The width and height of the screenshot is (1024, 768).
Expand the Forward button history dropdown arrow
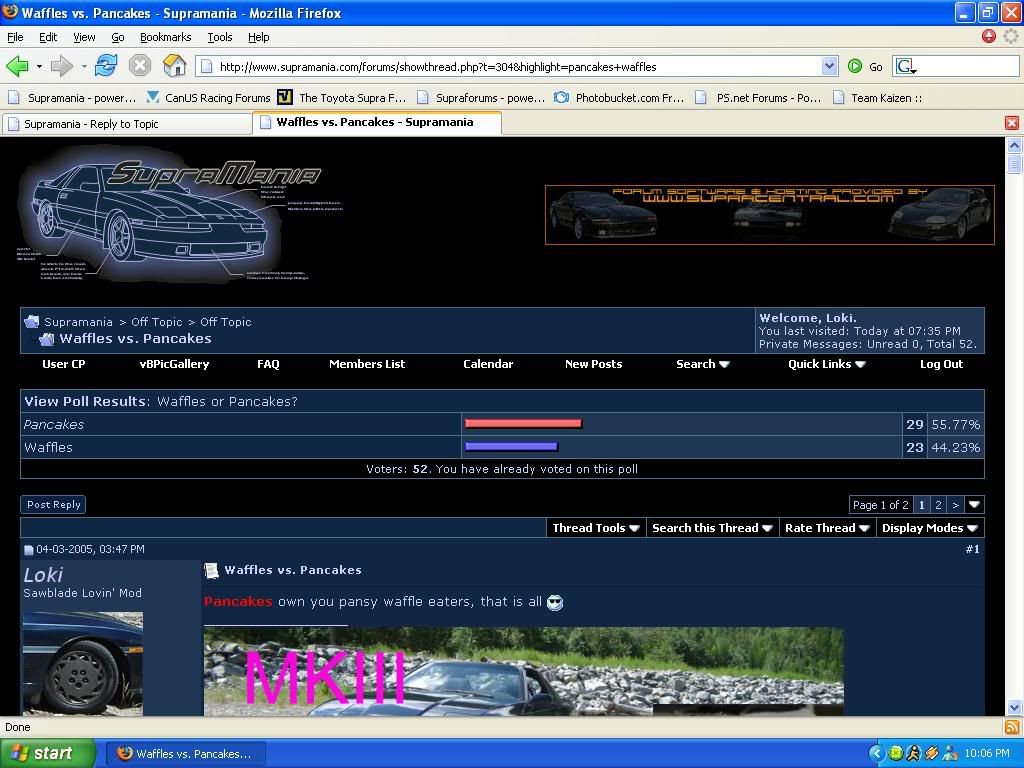pyautogui.click(x=84, y=66)
